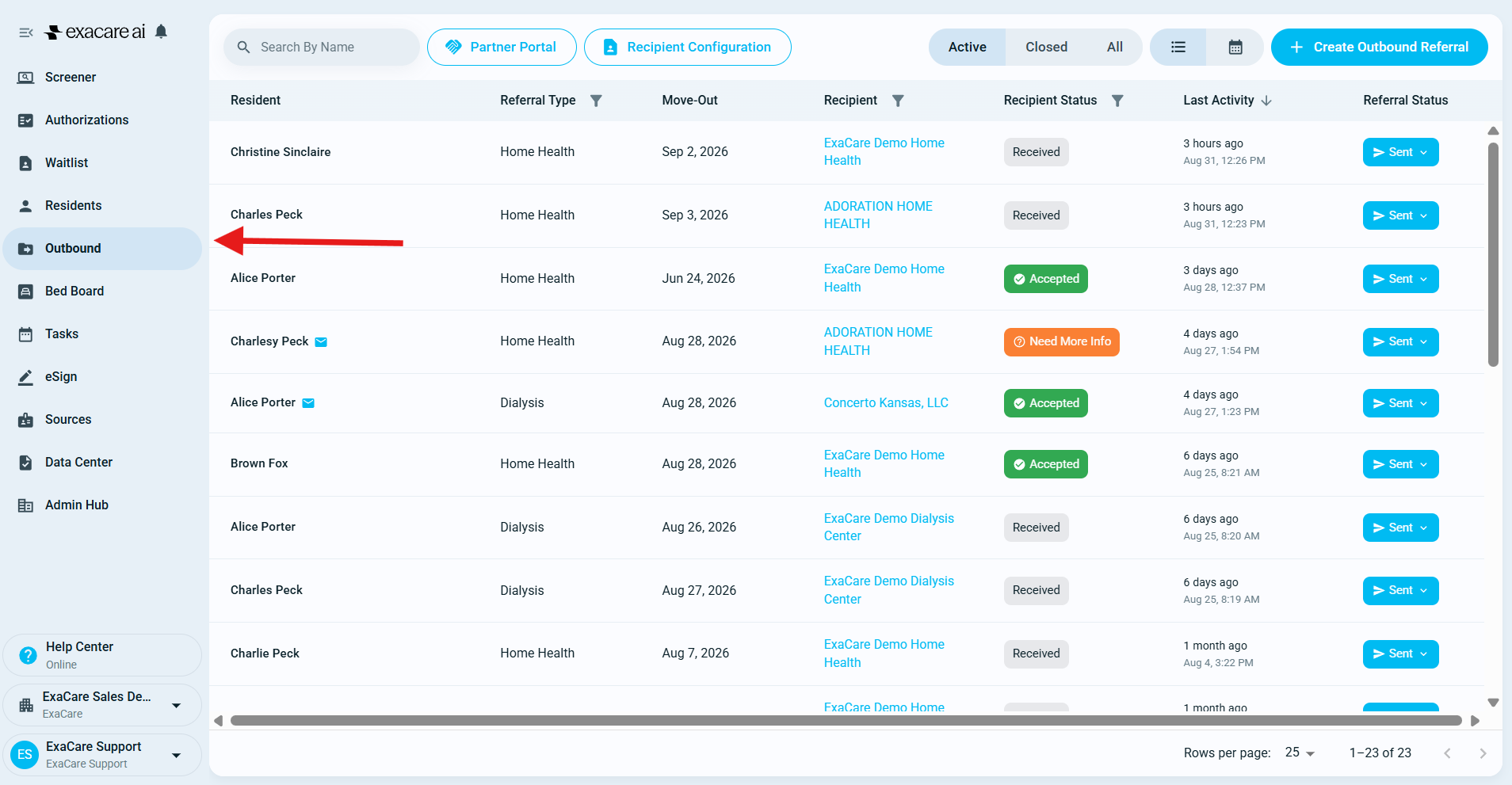Open Sent dropdown for Brown Fox
The height and width of the screenshot is (785, 1512).
(1400, 465)
